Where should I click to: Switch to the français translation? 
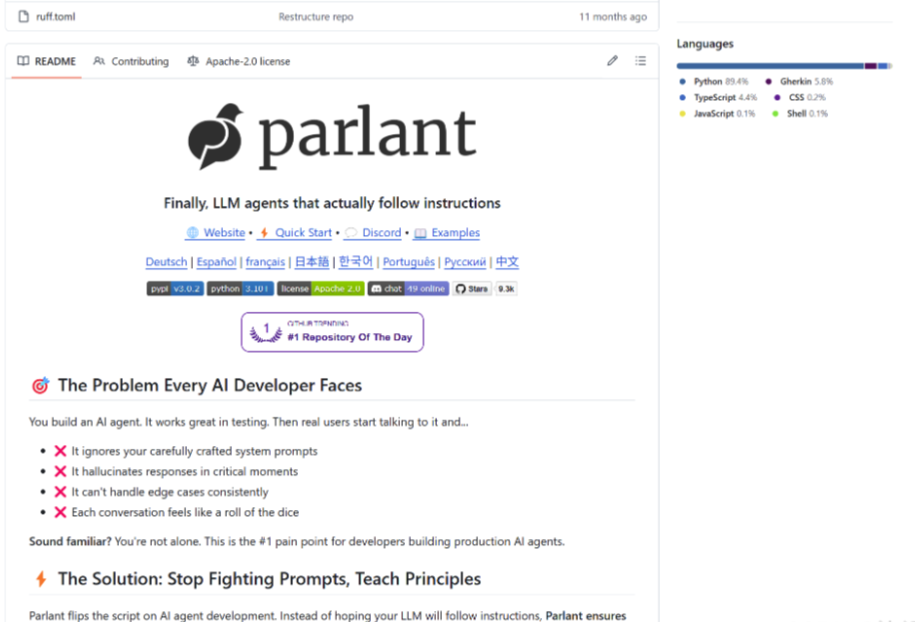point(265,261)
